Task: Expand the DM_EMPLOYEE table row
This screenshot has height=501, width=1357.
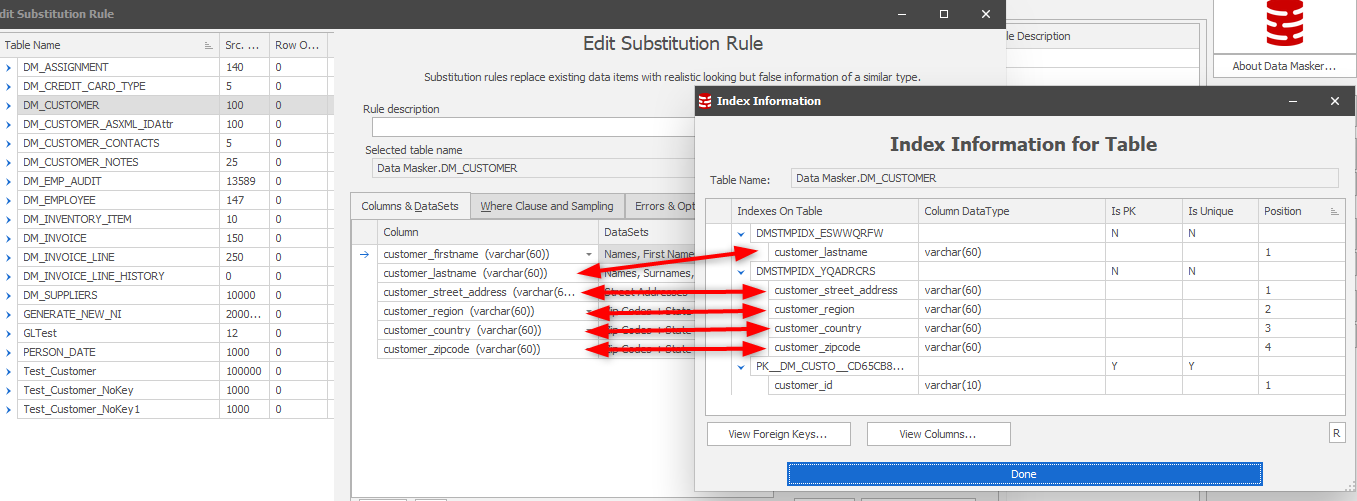Action: tap(9, 200)
